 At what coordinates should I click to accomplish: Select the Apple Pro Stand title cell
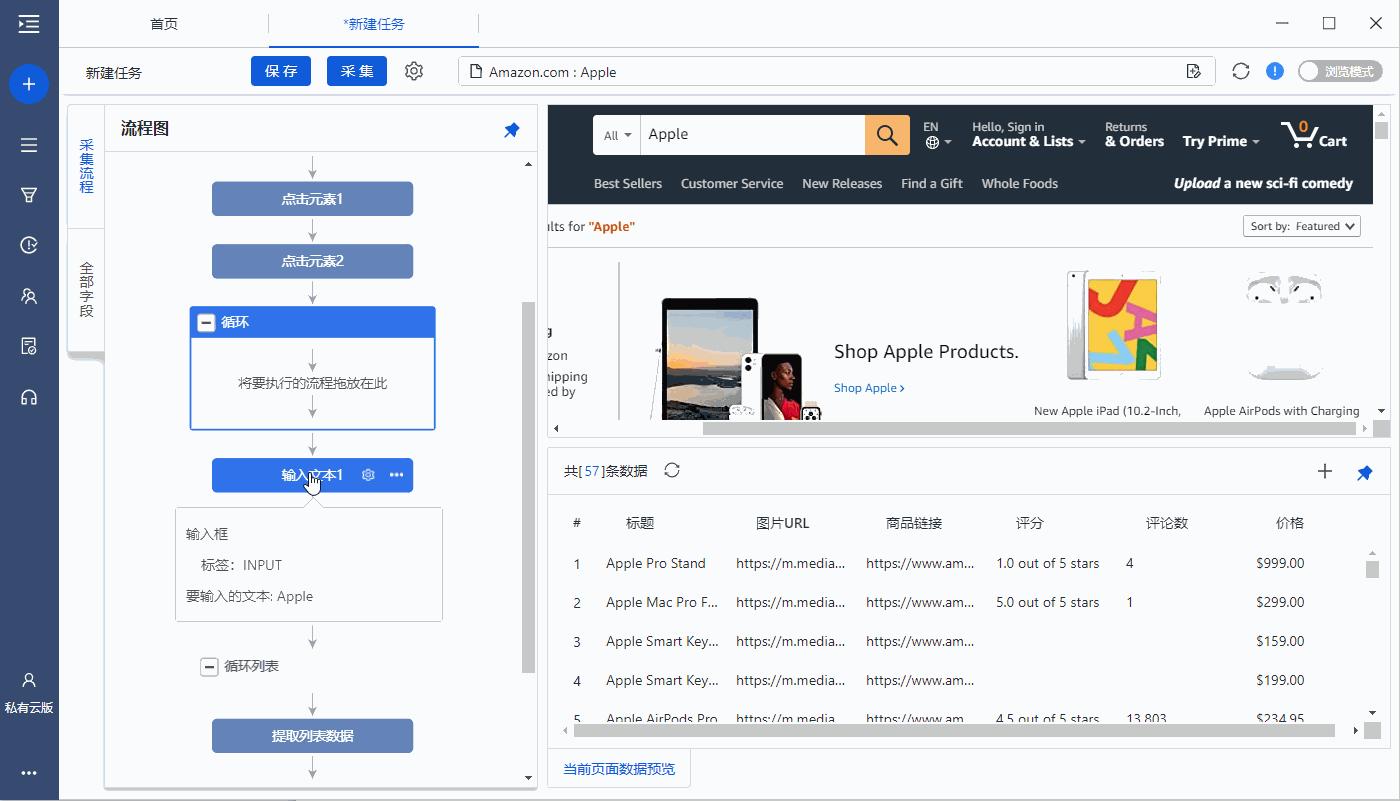[656, 564]
